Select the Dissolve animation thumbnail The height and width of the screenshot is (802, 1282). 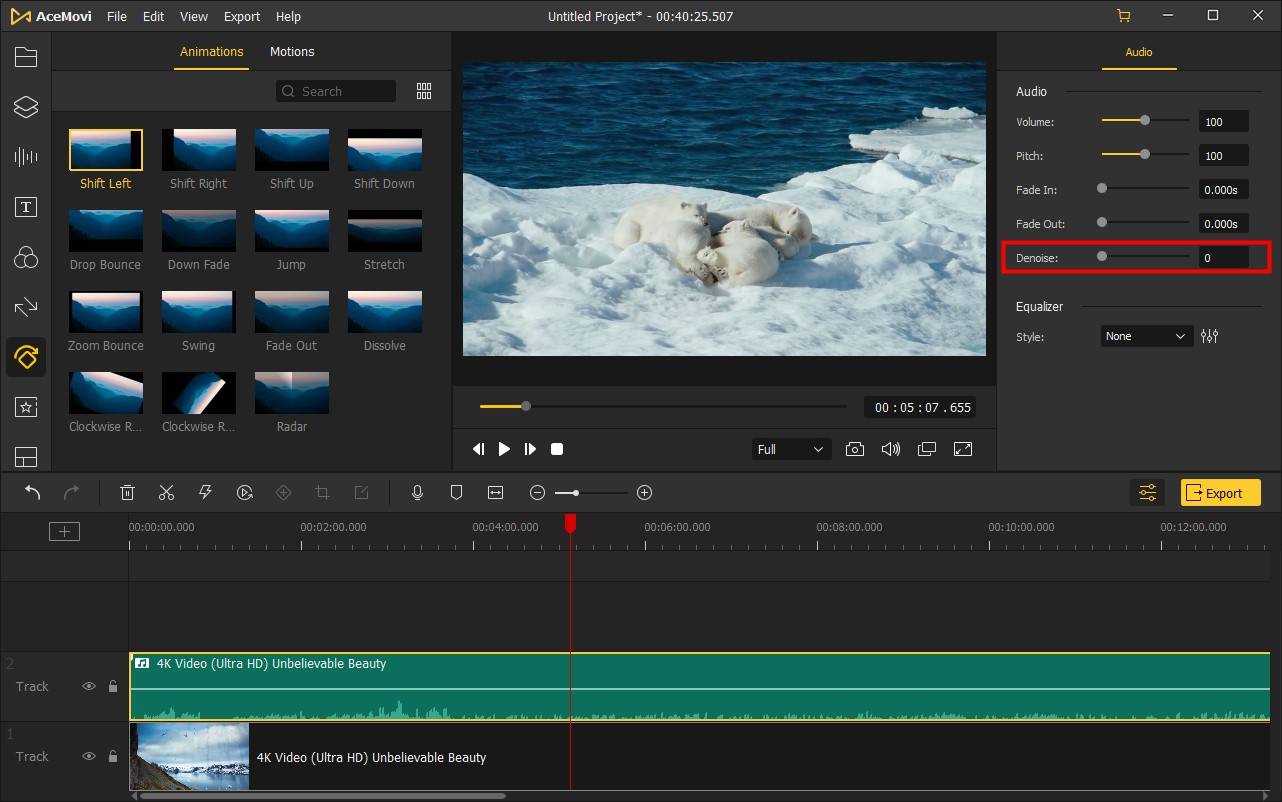click(x=385, y=312)
